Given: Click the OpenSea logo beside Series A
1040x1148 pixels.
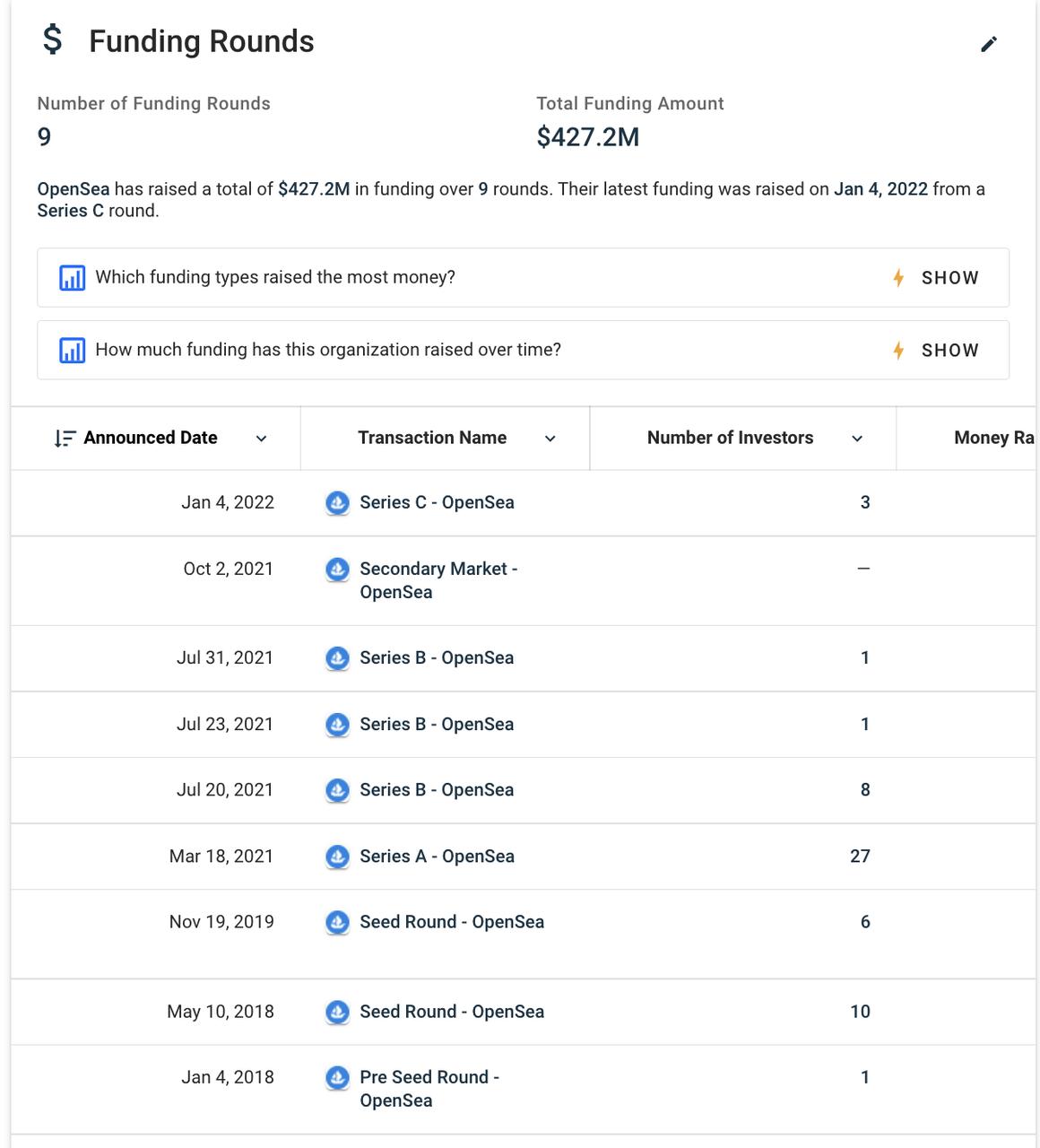Looking at the screenshot, I should click(337, 857).
